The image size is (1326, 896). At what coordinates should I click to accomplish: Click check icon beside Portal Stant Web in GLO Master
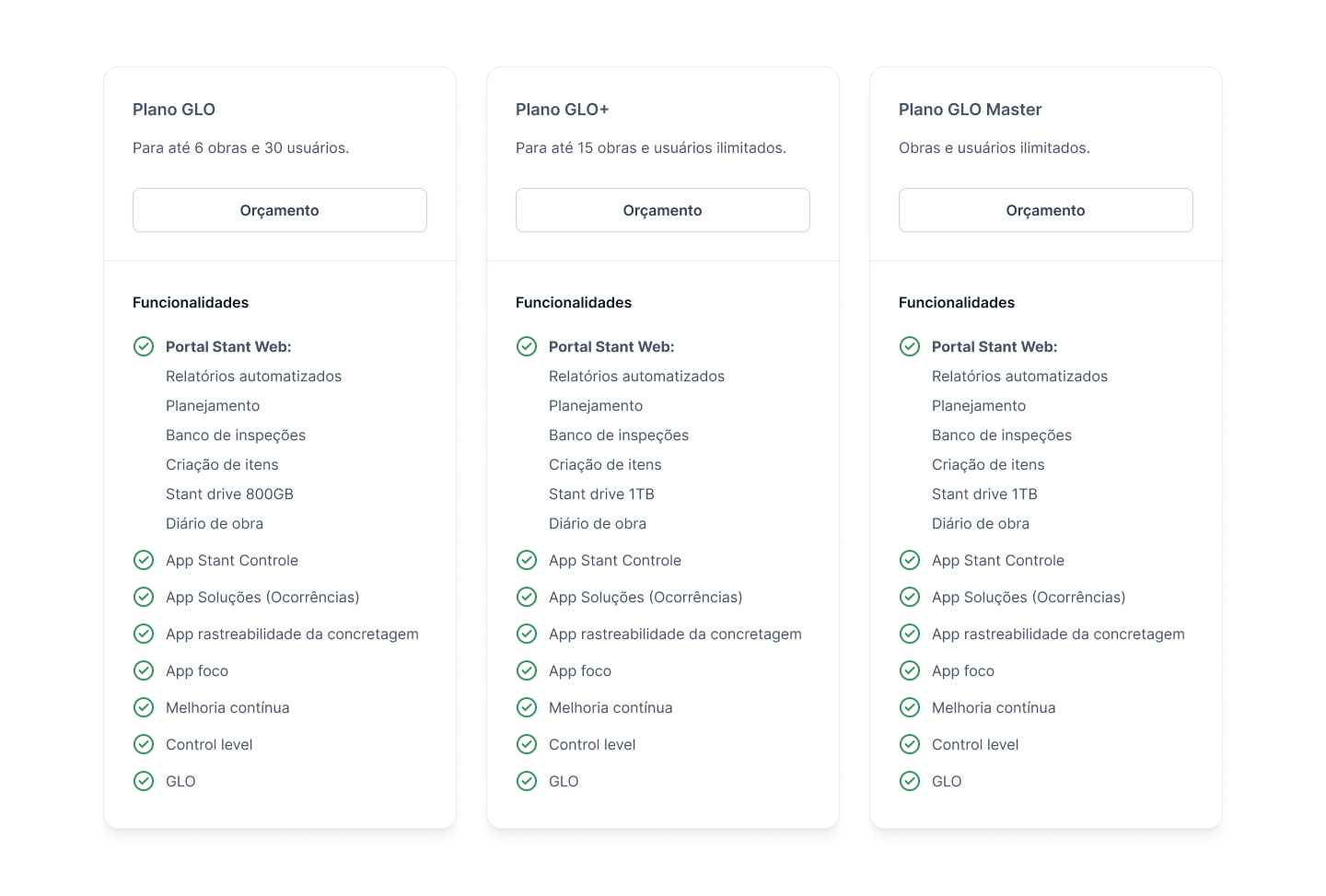point(910,346)
